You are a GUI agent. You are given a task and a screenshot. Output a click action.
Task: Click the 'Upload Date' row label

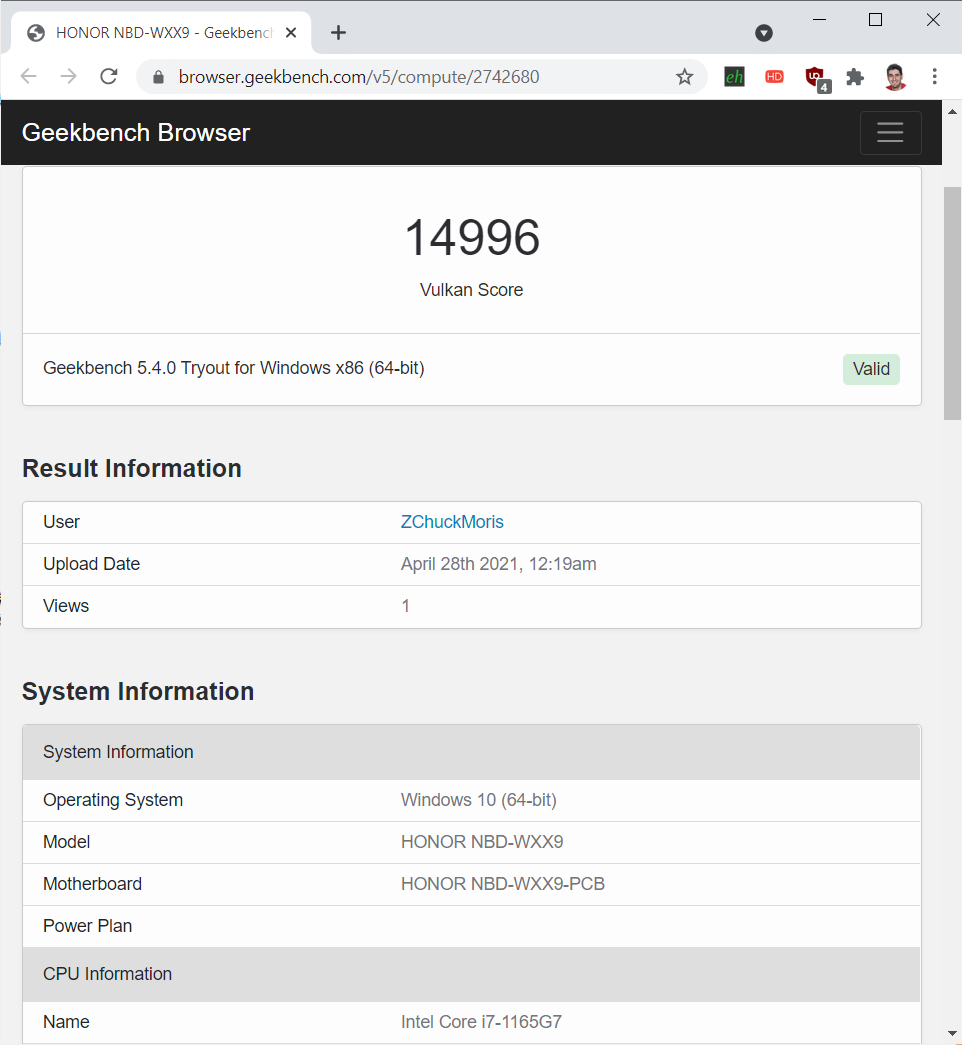coord(91,564)
